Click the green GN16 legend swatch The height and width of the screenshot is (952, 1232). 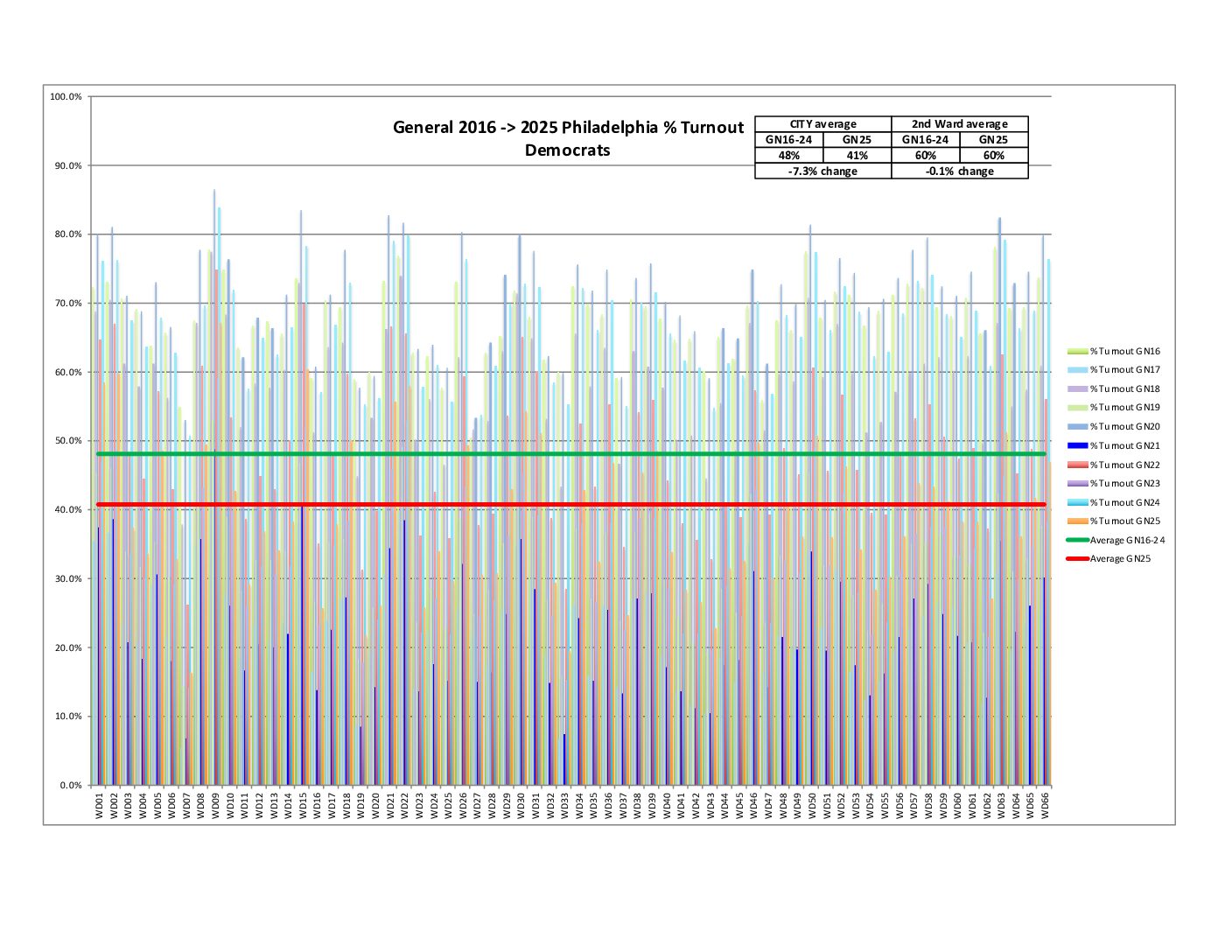1077,351
